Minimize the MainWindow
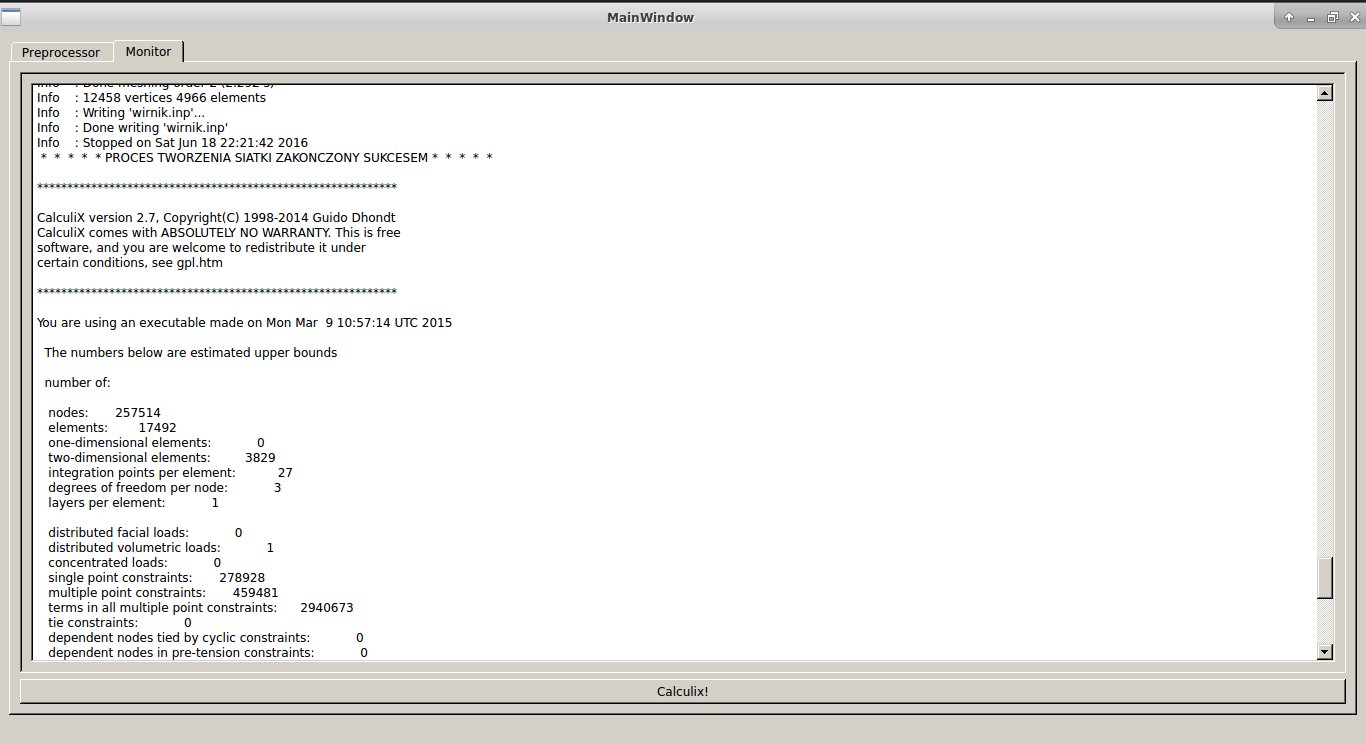The height and width of the screenshot is (744, 1366). [1311, 17]
